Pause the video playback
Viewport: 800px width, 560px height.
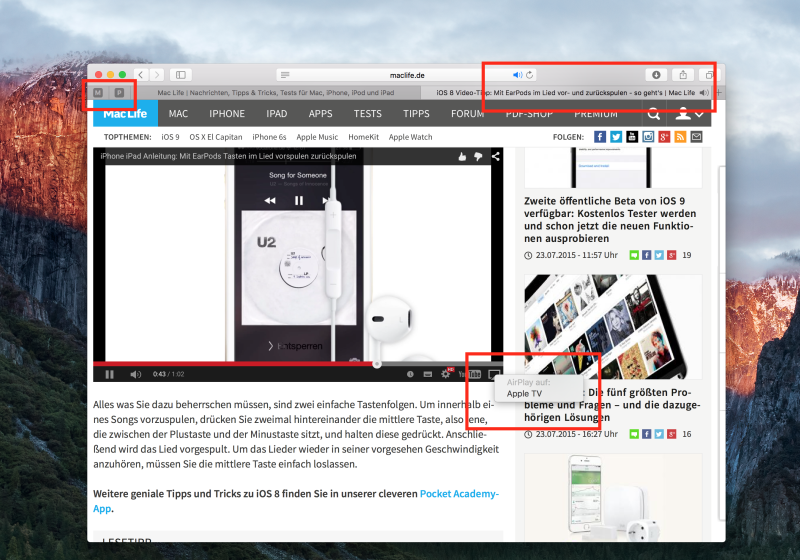click(x=109, y=374)
